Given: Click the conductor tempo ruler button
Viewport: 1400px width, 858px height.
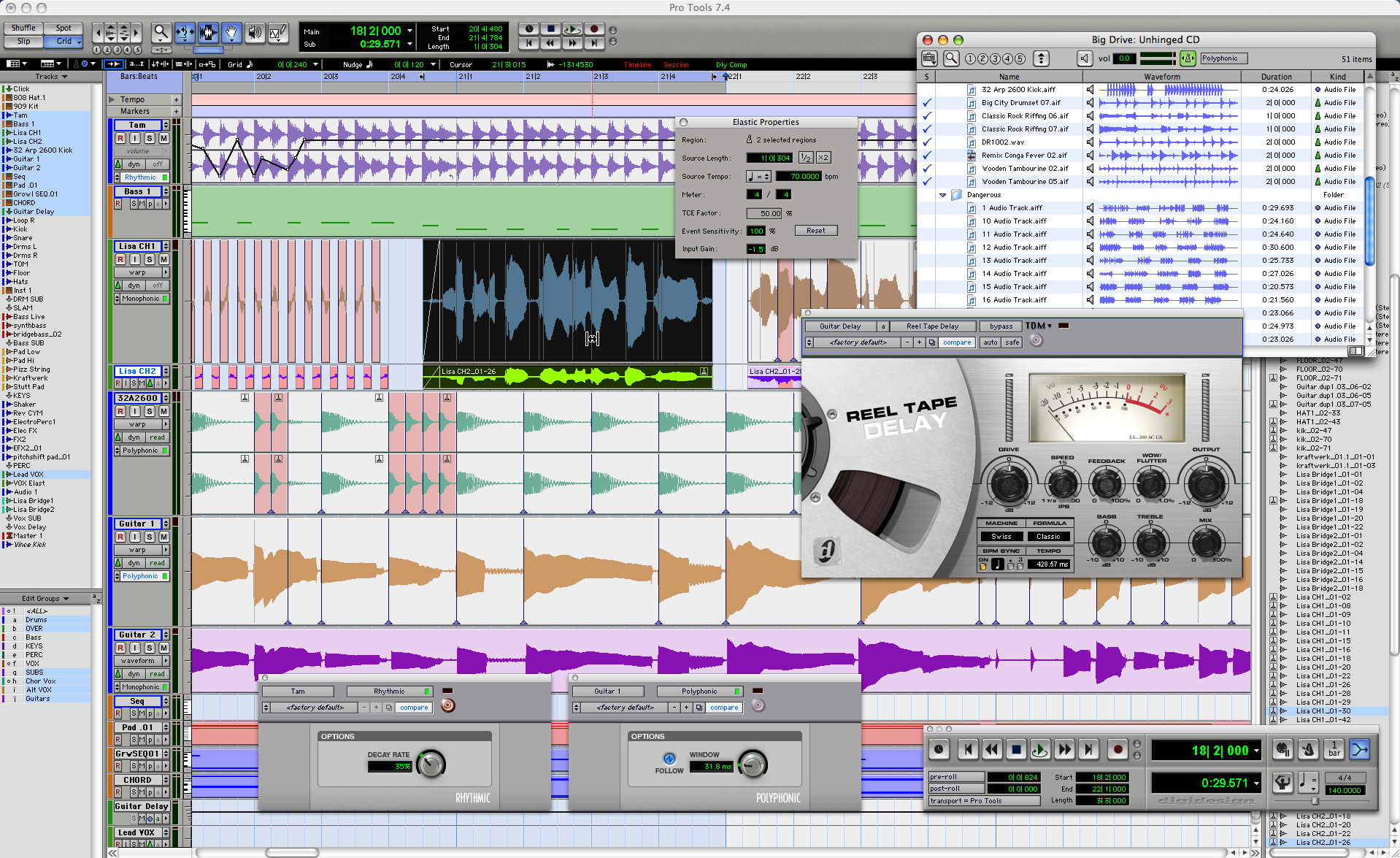Looking at the screenshot, I should pos(1282,783).
